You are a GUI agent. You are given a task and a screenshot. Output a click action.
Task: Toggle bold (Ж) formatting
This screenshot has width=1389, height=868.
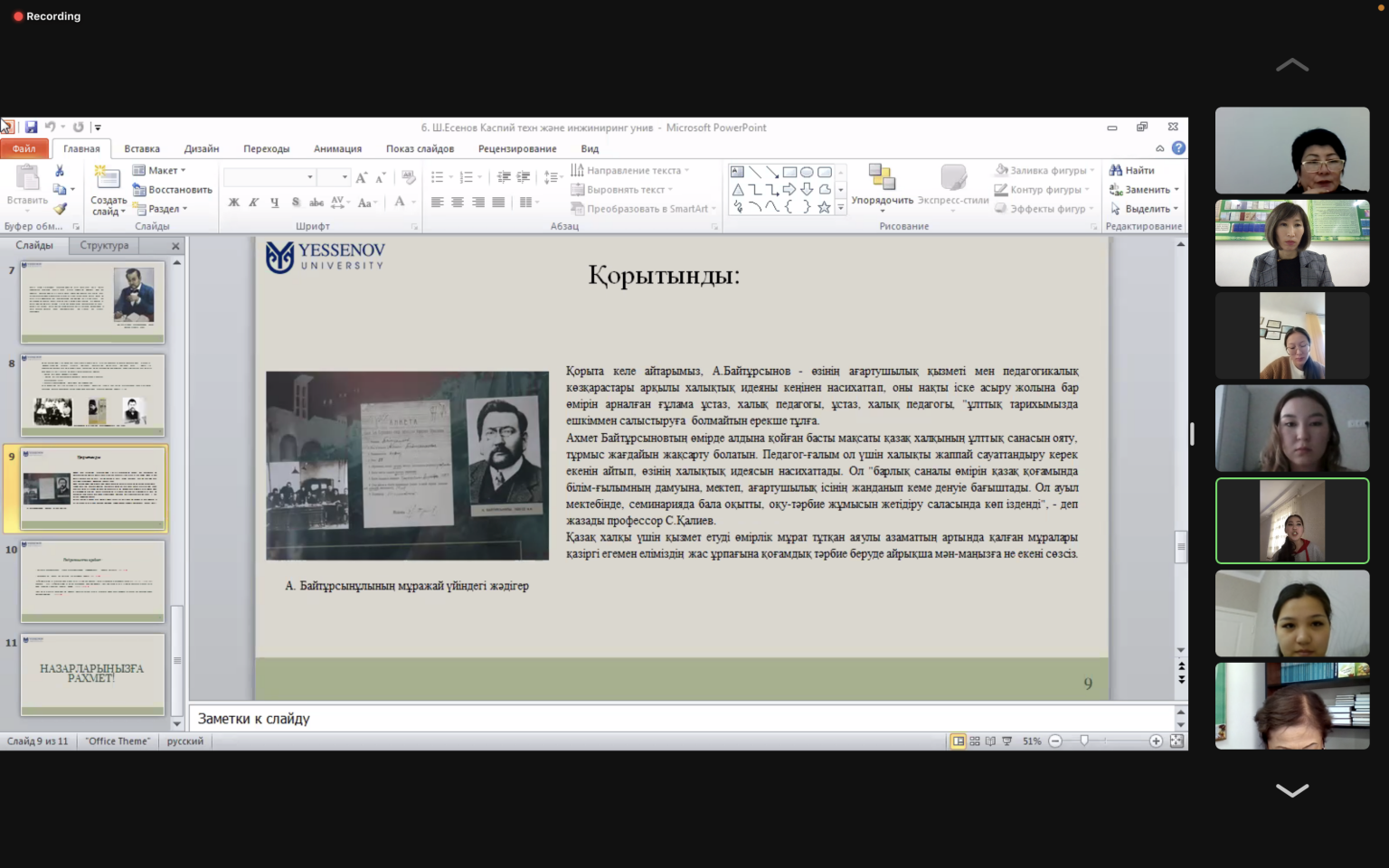click(234, 203)
